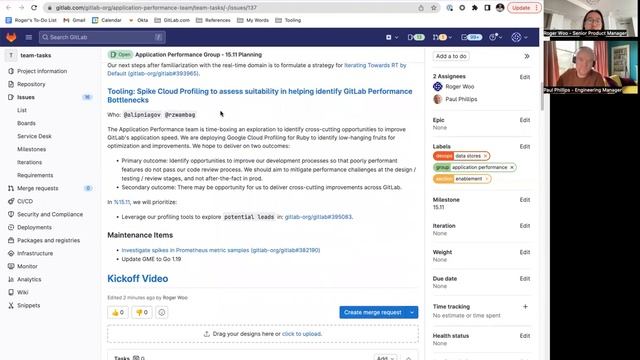This screenshot has width=640, height=360.
Task: Select issue List in sidebar
Action: coord(22,110)
